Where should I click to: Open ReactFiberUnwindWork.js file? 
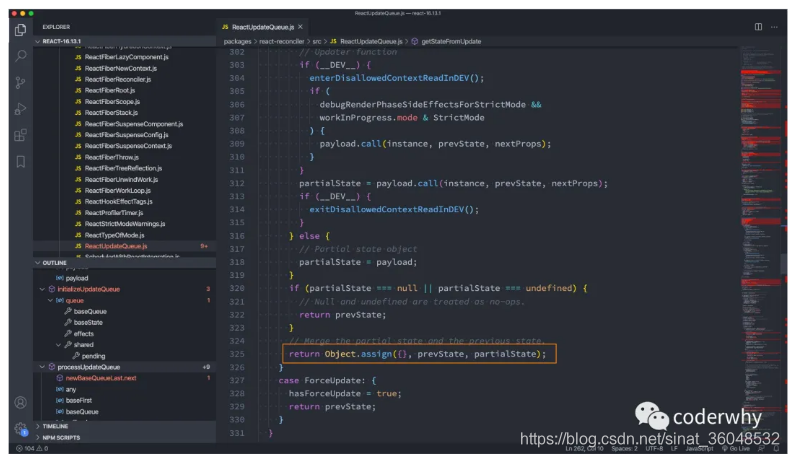[121, 179]
